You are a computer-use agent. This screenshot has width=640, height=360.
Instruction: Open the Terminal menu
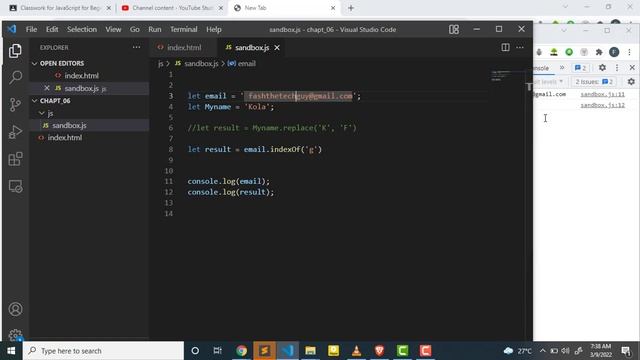[x=184, y=29]
